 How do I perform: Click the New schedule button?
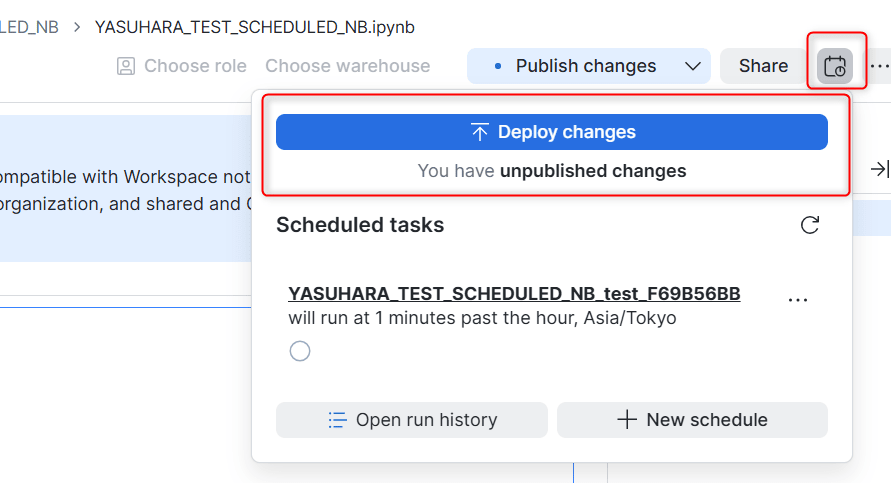coord(692,420)
